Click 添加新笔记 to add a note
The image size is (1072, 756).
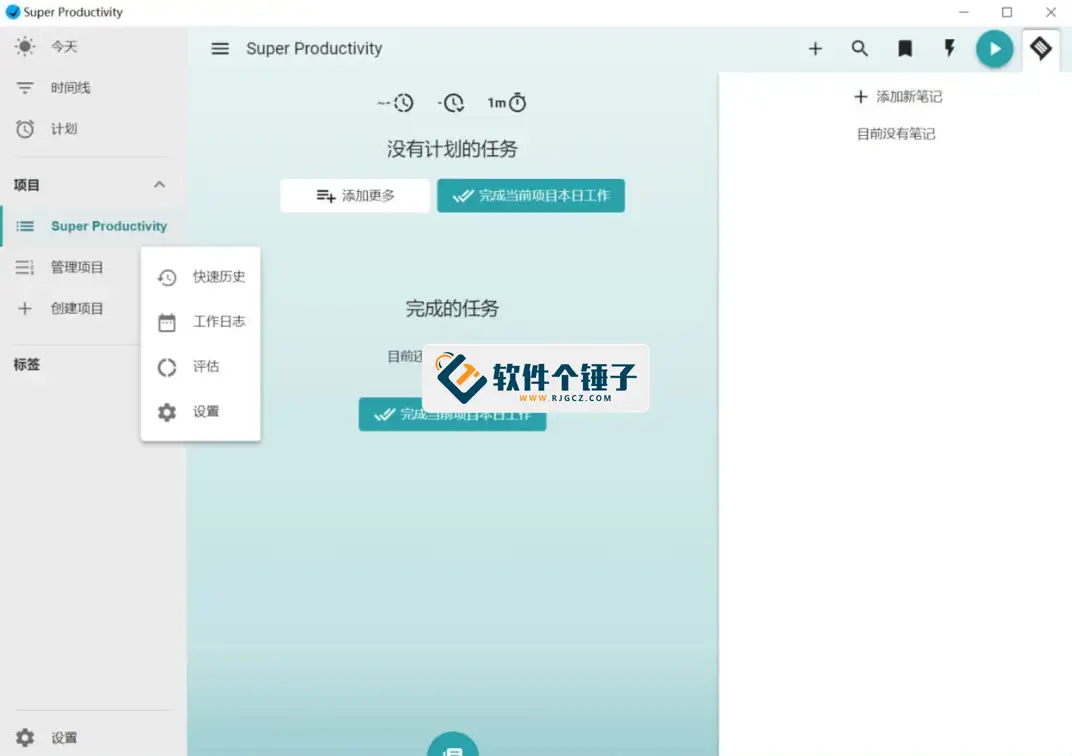coord(898,97)
